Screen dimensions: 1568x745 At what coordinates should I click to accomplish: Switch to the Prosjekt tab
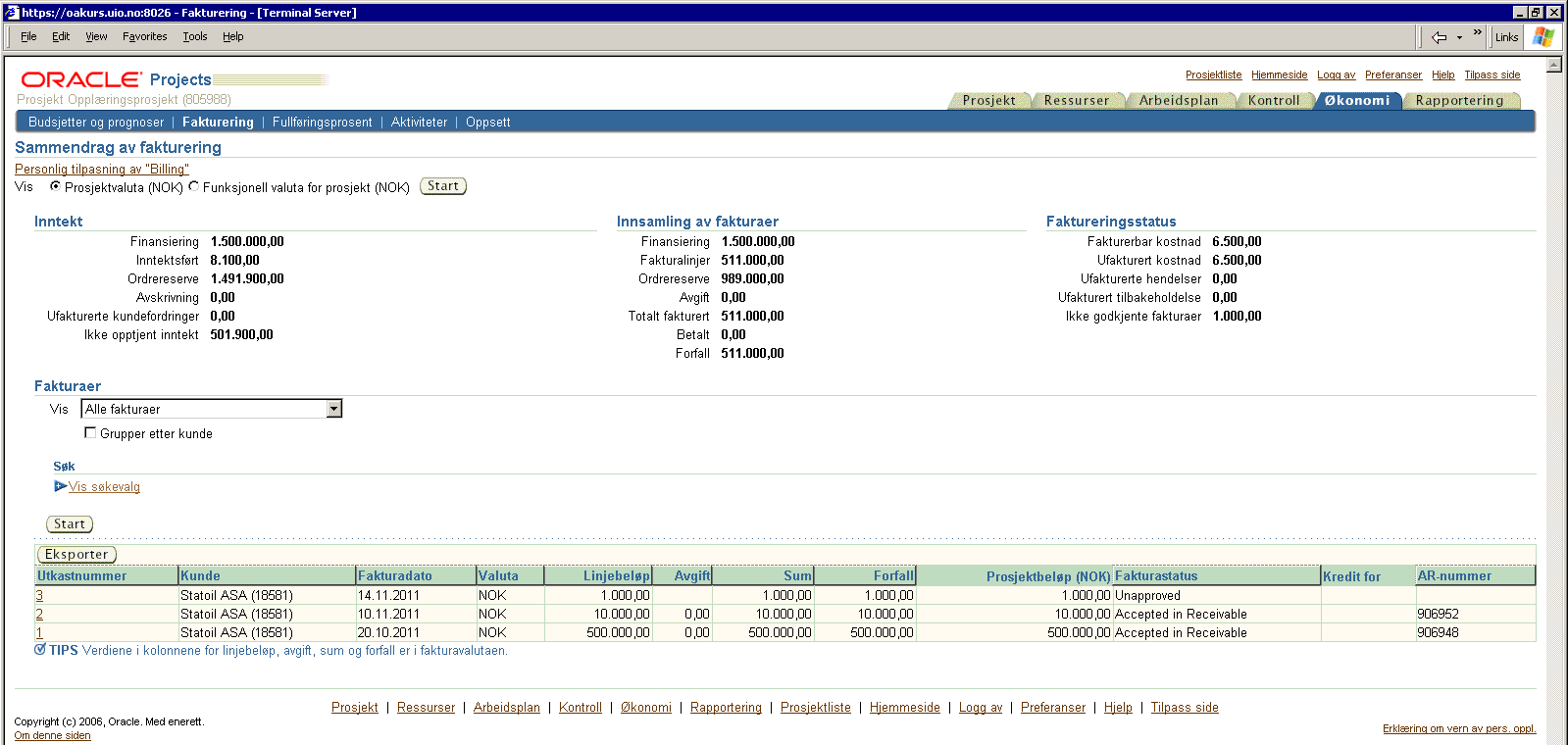coord(989,100)
